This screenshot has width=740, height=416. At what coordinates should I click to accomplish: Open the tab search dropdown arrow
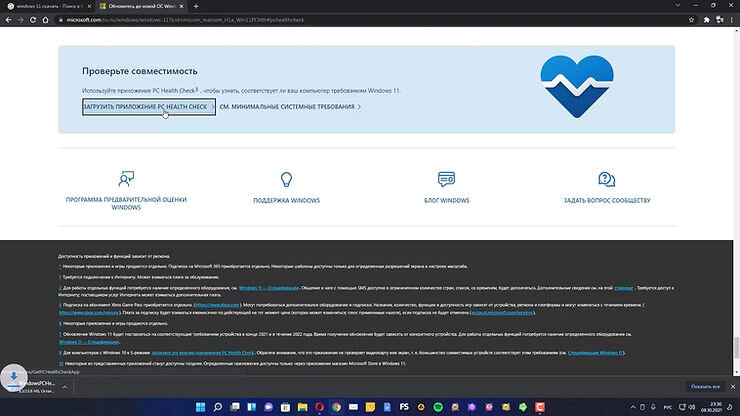[678, 6]
